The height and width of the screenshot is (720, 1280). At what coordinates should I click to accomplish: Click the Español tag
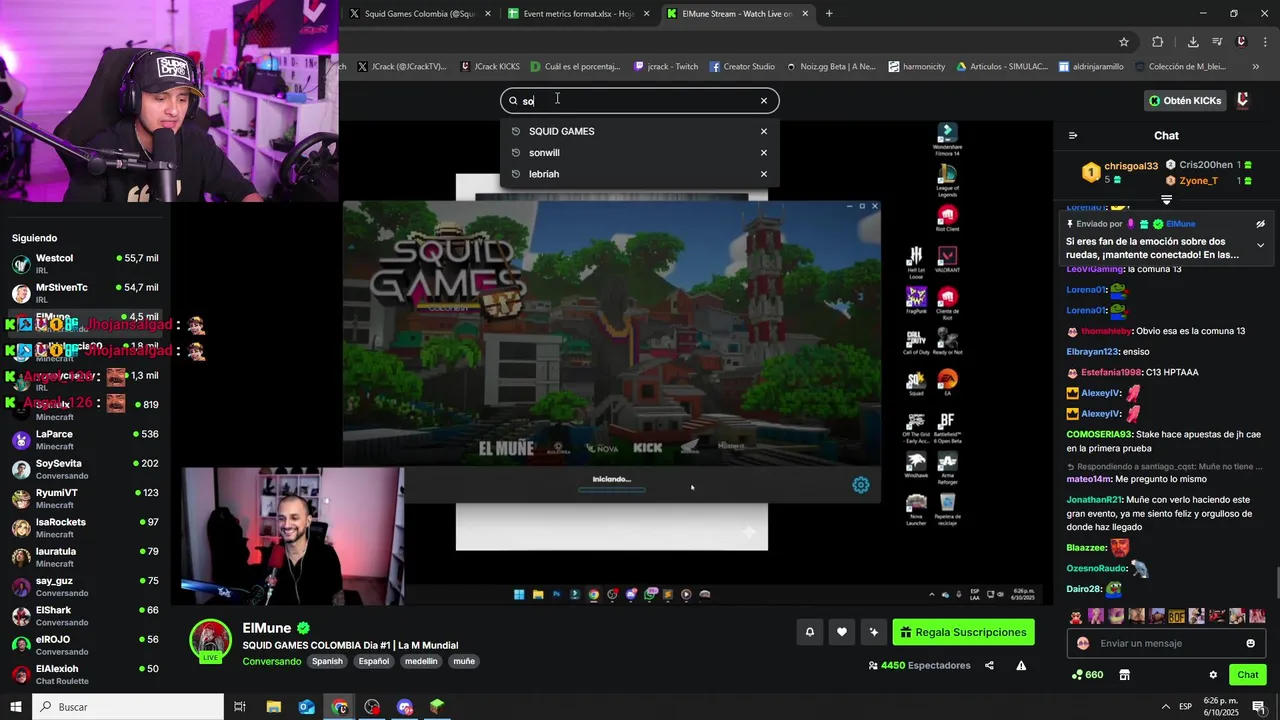pyautogui.click(x=374, y=661)
